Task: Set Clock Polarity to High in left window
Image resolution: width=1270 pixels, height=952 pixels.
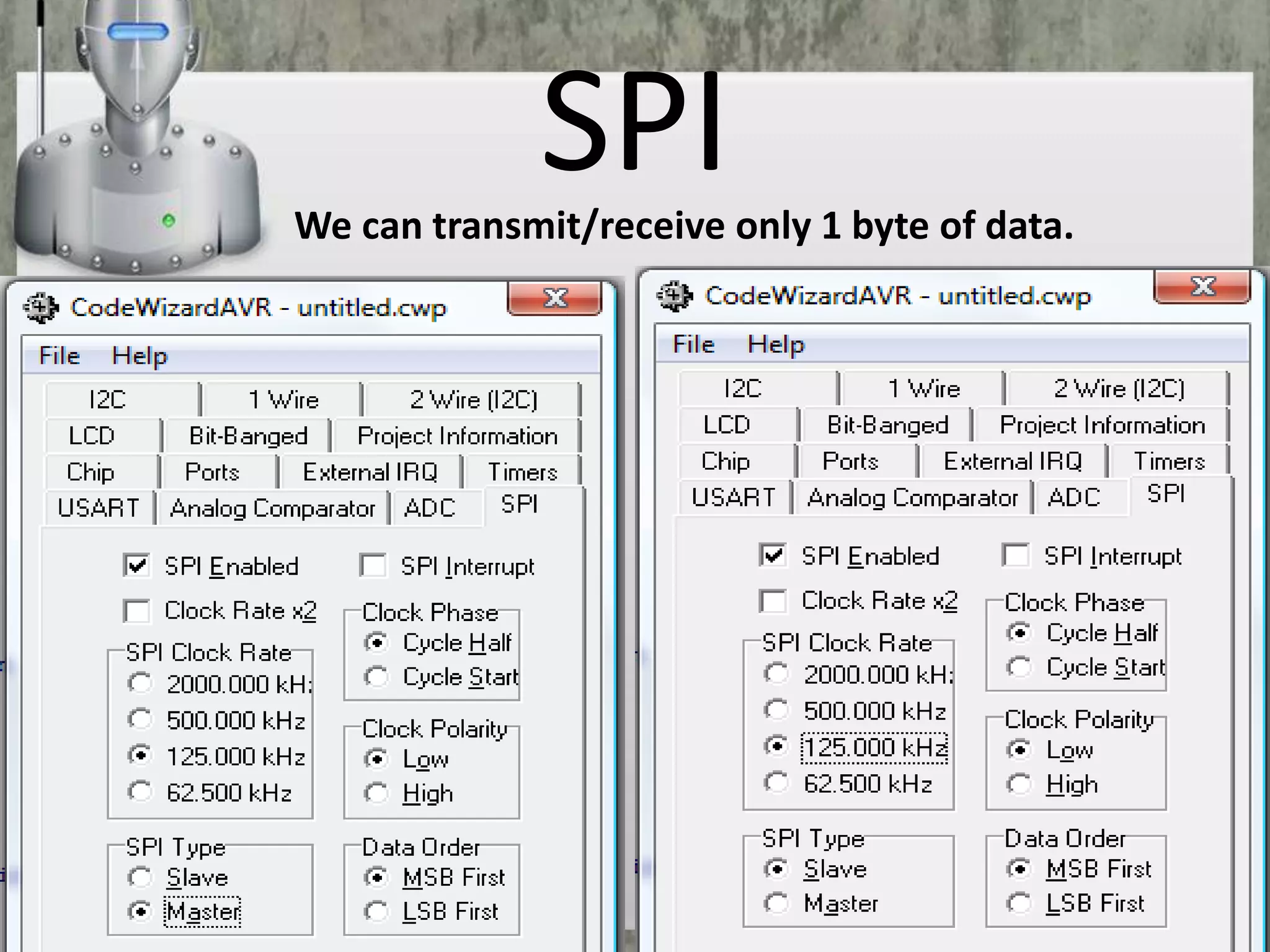Action: coord(376,793)
